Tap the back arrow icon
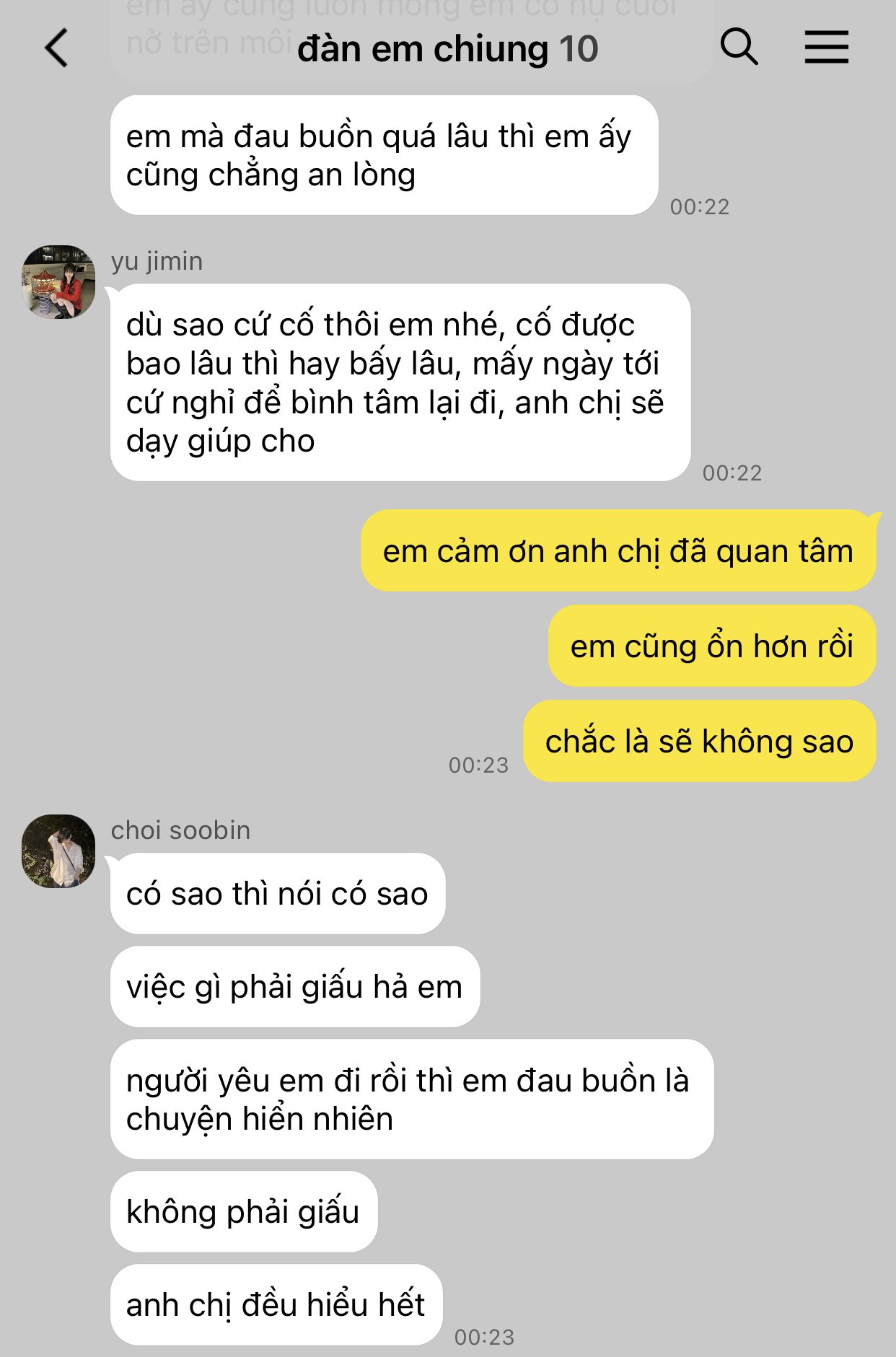 56,48
